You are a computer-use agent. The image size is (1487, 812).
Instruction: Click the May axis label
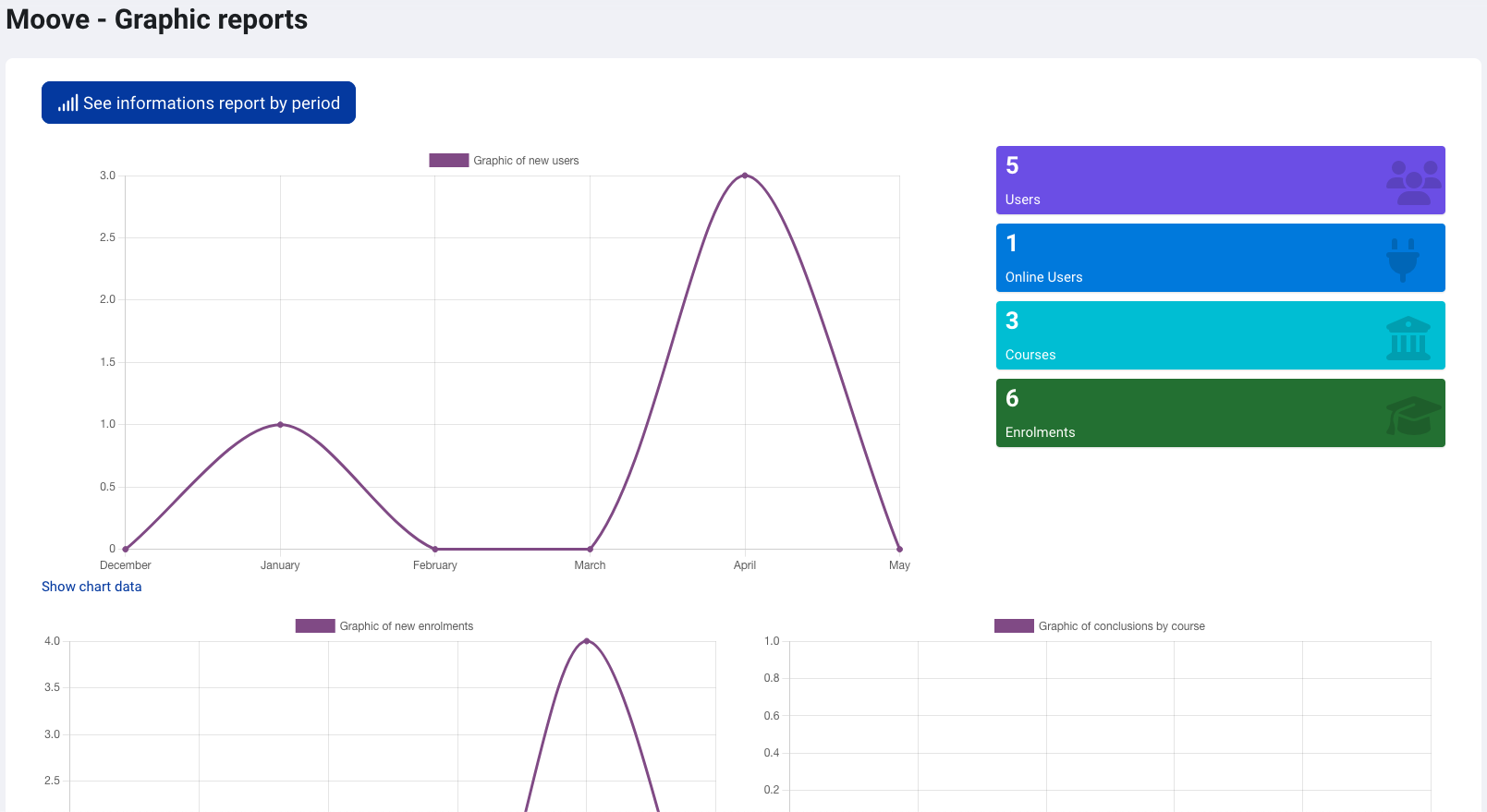(x=899, y=565)
